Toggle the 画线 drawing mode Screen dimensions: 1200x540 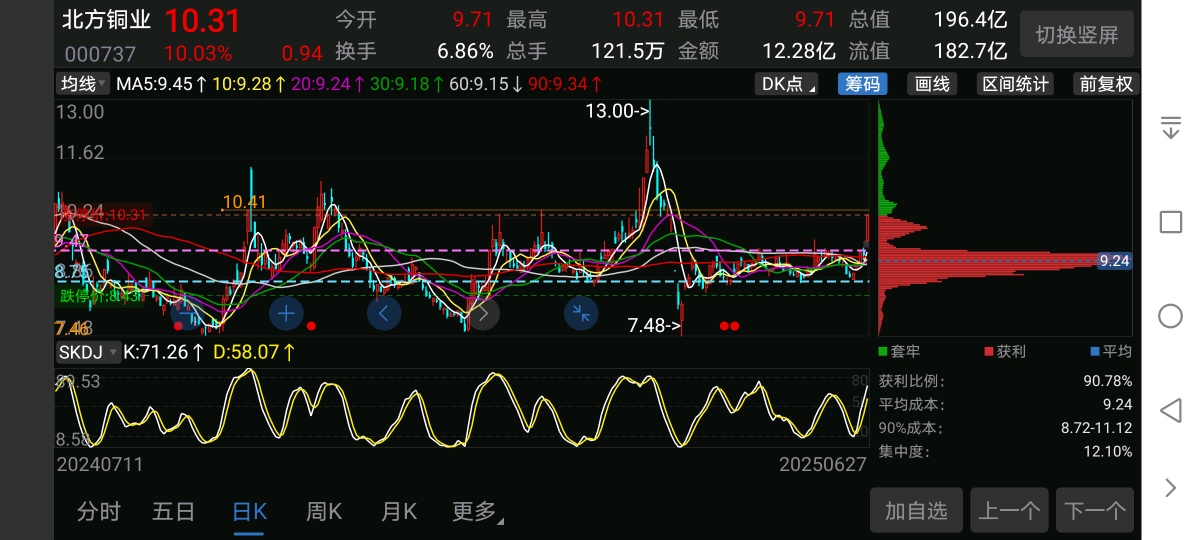pyautogui.click(x=932, y=84)
